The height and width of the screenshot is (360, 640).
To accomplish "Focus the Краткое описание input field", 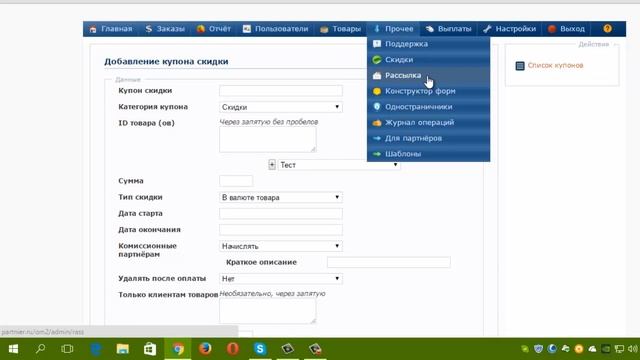I will pos(389,262).
